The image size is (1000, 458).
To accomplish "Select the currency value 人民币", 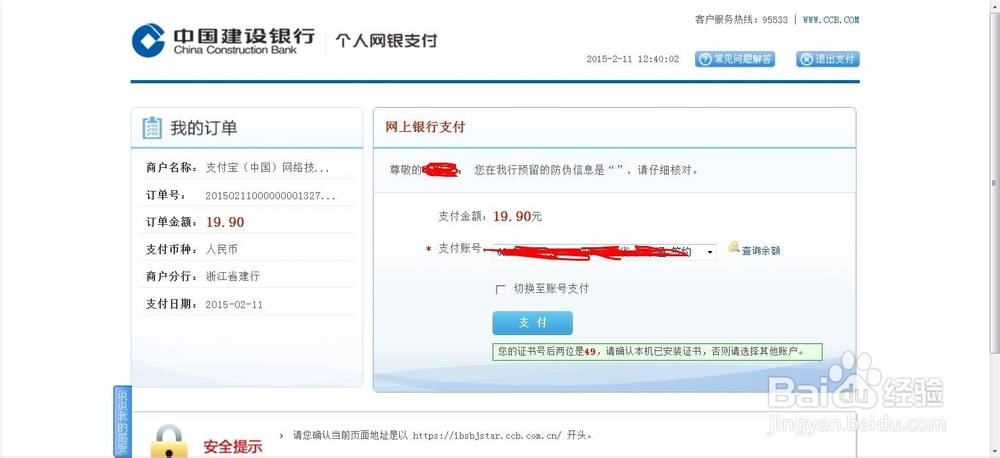I will (x=221, y=249).
